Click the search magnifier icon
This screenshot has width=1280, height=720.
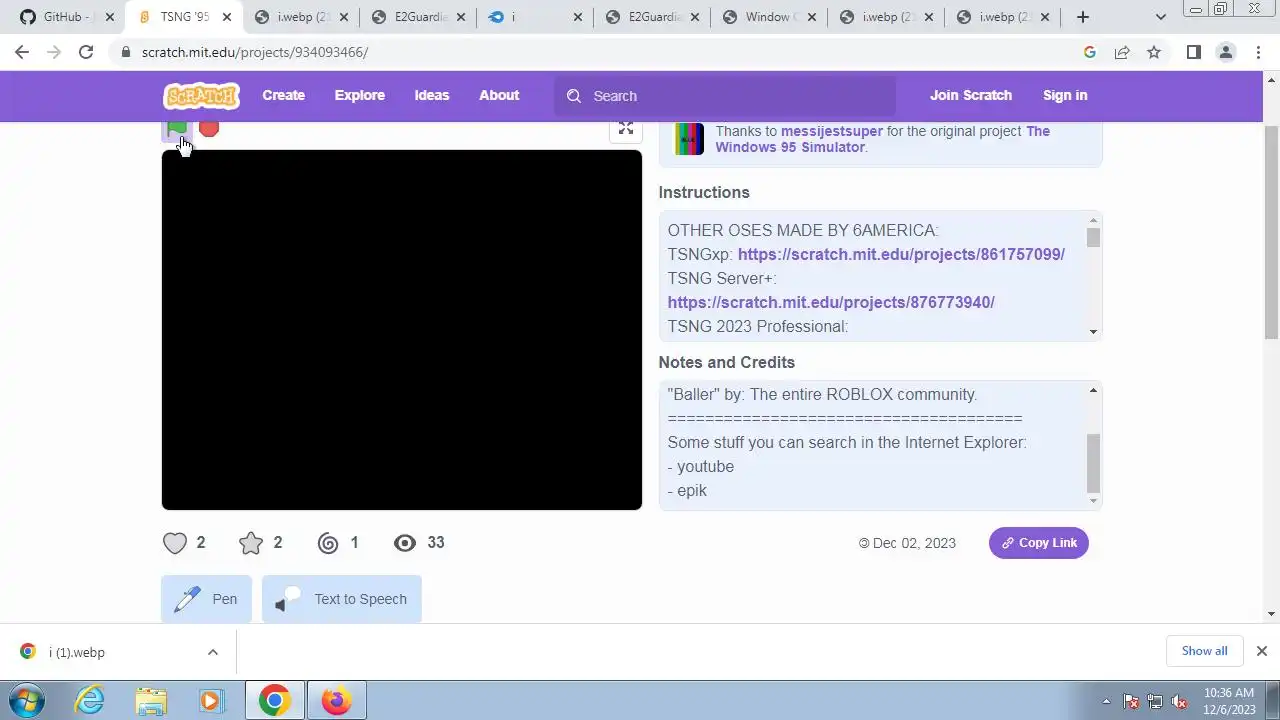coord(574,96)
